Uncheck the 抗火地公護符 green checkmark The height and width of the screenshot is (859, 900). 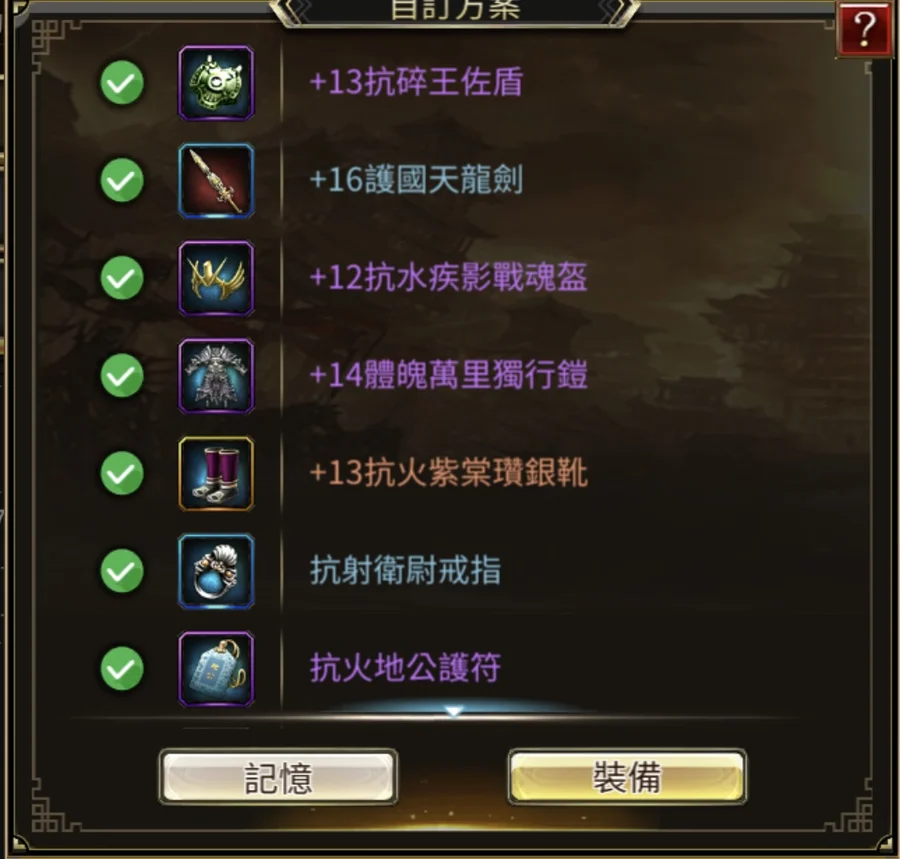tap(122, 668)
